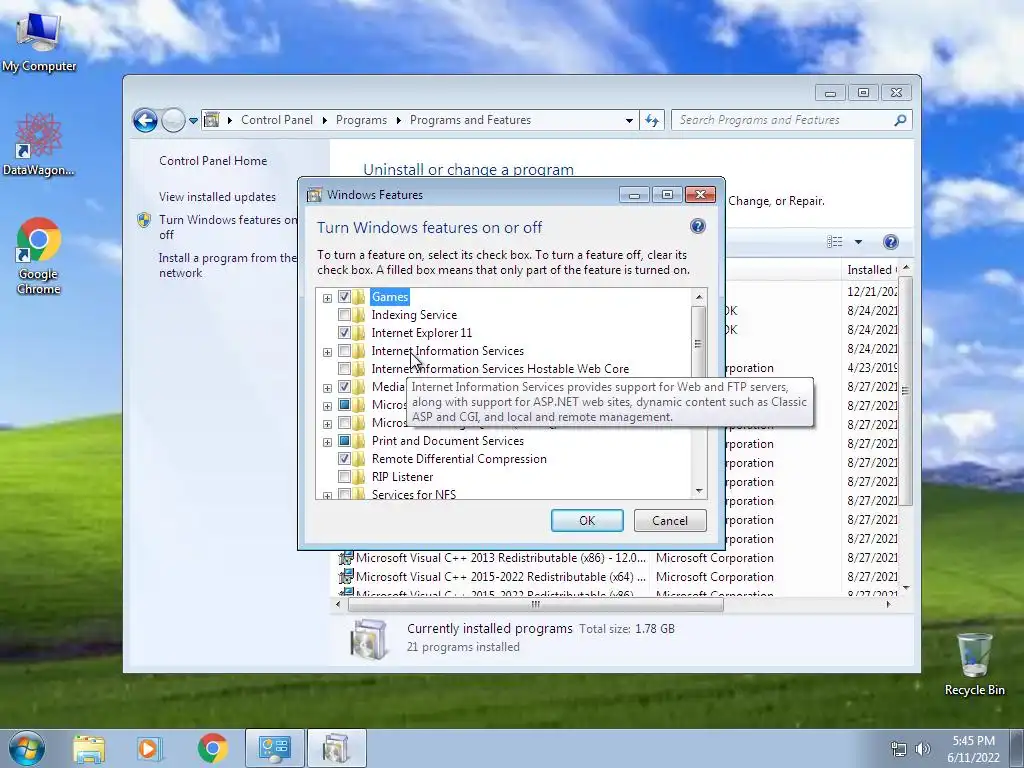Viewport: 1024px width, 768px height.
Task: Click program list horizontal scrollbar
Action: (x=536, y=605)
